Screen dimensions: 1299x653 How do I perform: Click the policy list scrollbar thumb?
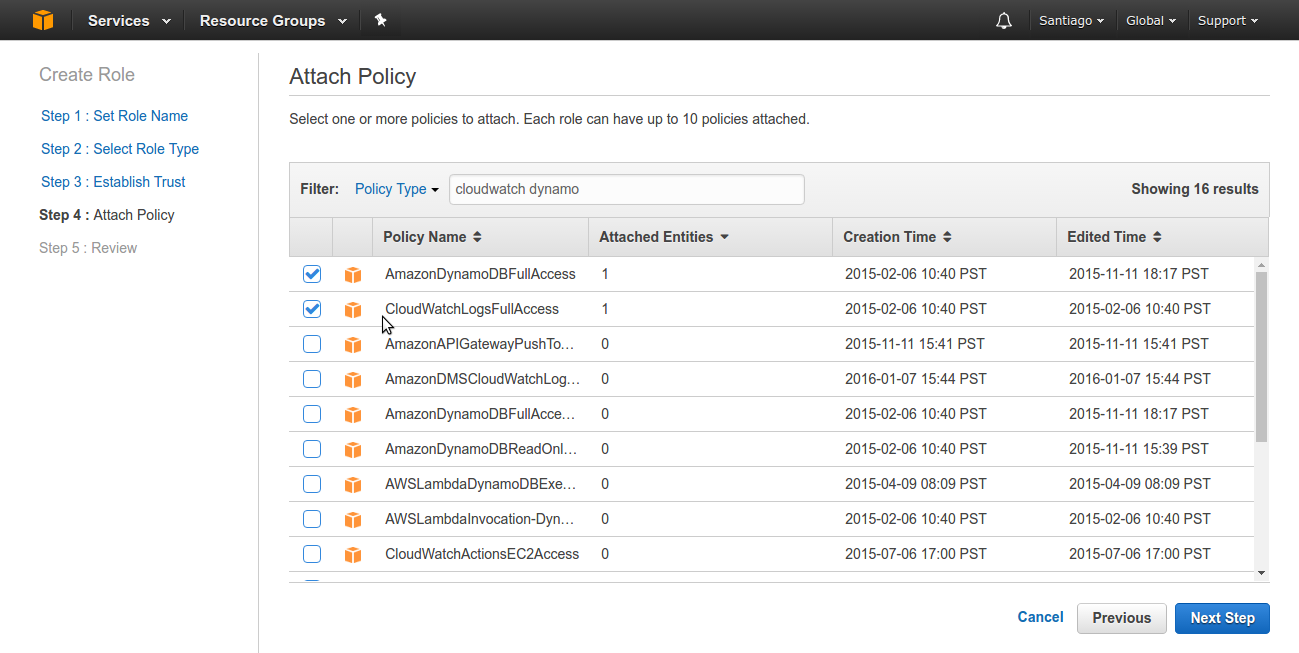coord(1261,357)
